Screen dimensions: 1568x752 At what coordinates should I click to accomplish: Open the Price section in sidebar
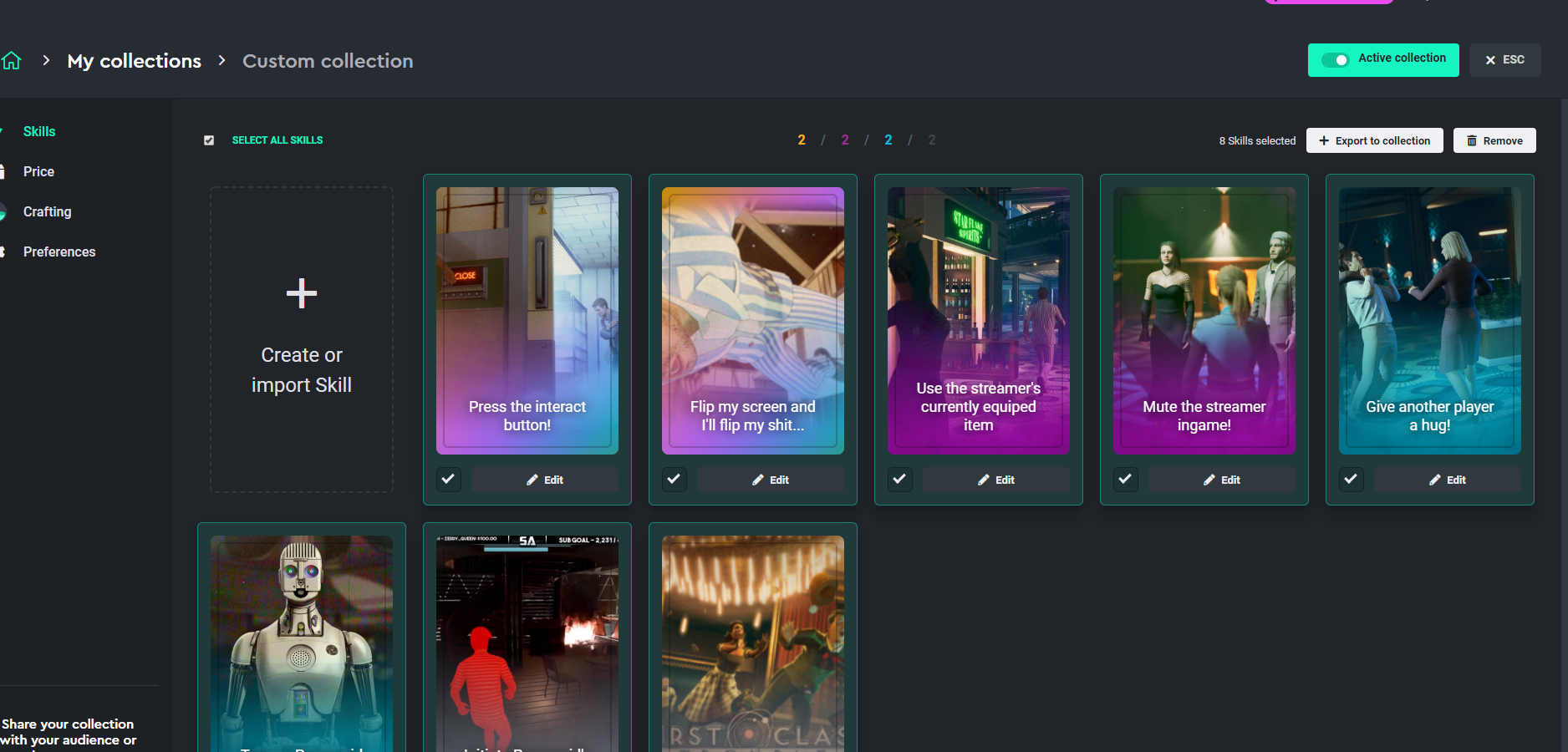tap(38, 171)
